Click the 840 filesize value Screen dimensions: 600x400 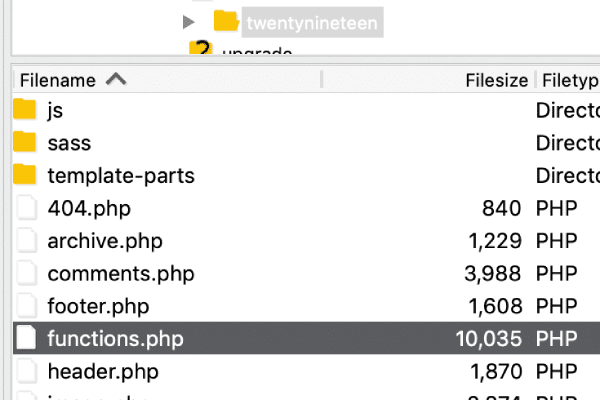pos(501,209)
